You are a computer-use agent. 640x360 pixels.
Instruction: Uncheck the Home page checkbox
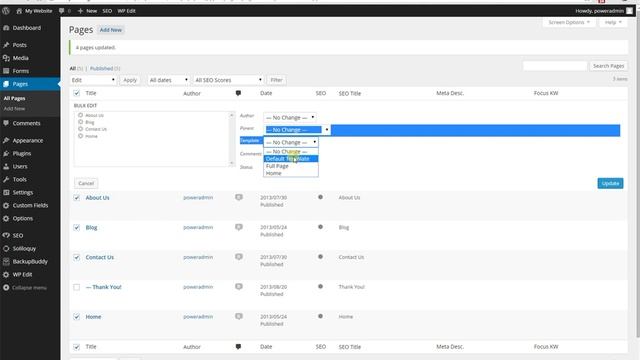point(77,317)
